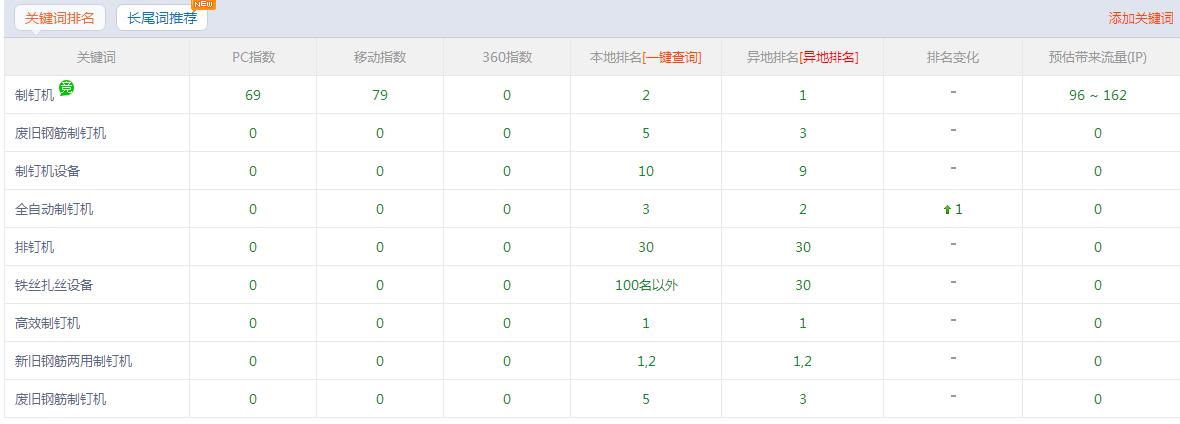Viewport: 1180px width, 424px height.
Task: Click the 排钉机 keyword cell
Action: [x=35, y=248]
